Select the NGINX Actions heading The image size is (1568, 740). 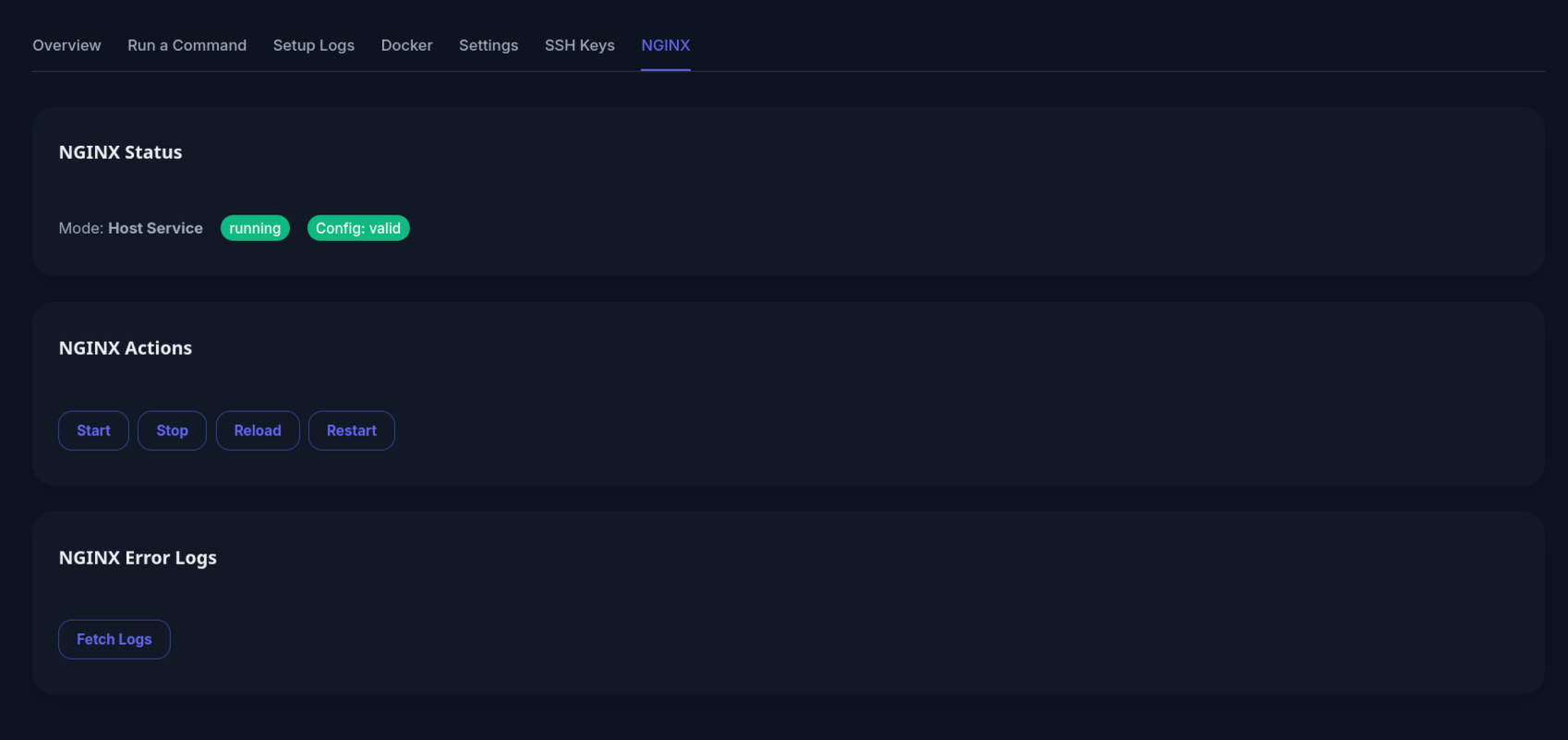126,348
